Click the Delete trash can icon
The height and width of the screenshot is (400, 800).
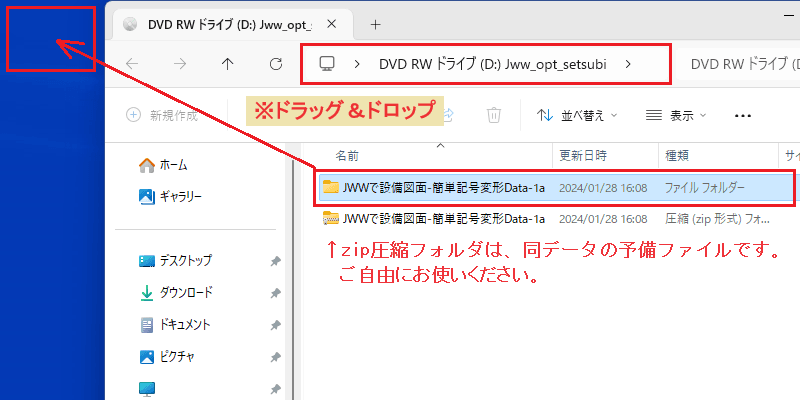pyautogui.click(x=493, y=115)
